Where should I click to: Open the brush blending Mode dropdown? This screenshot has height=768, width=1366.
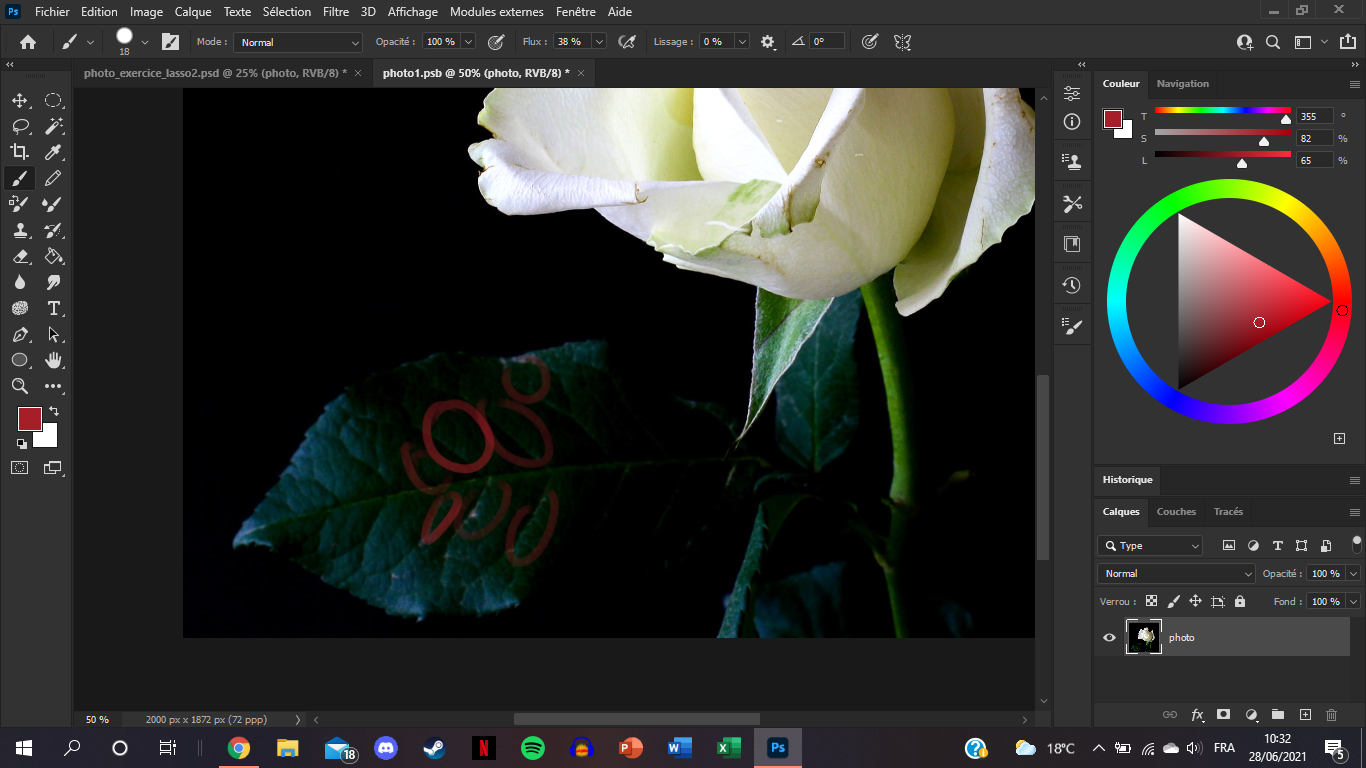298,42
